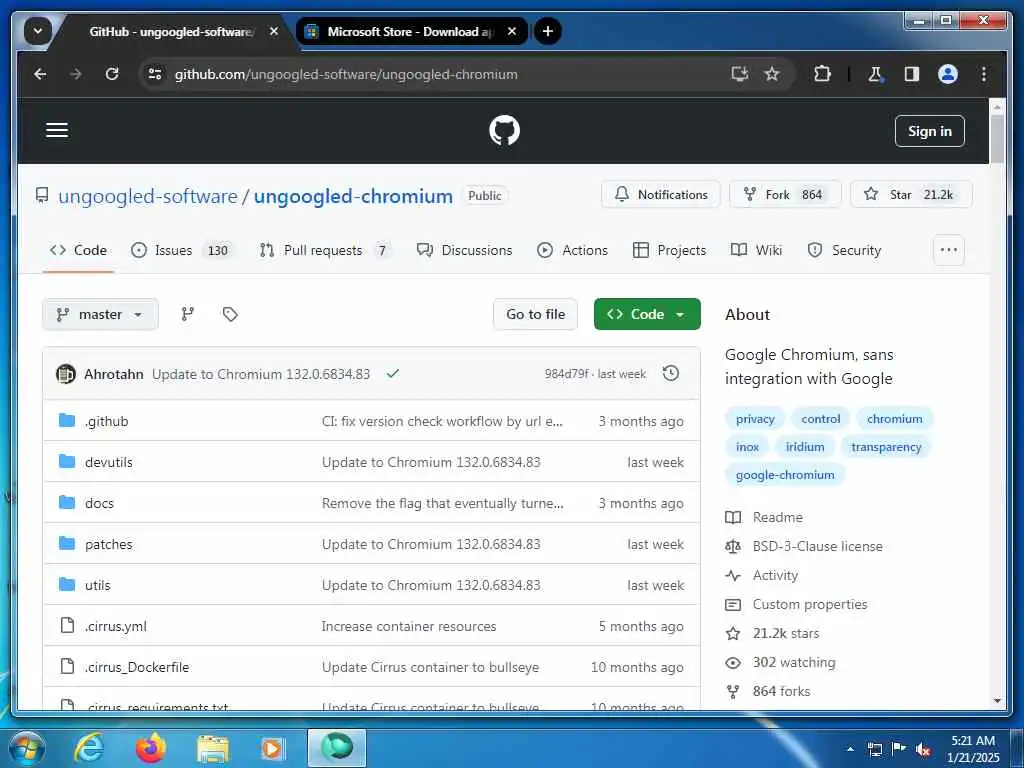
Task: Open the Readme link in About
Action: coord(777,517)
